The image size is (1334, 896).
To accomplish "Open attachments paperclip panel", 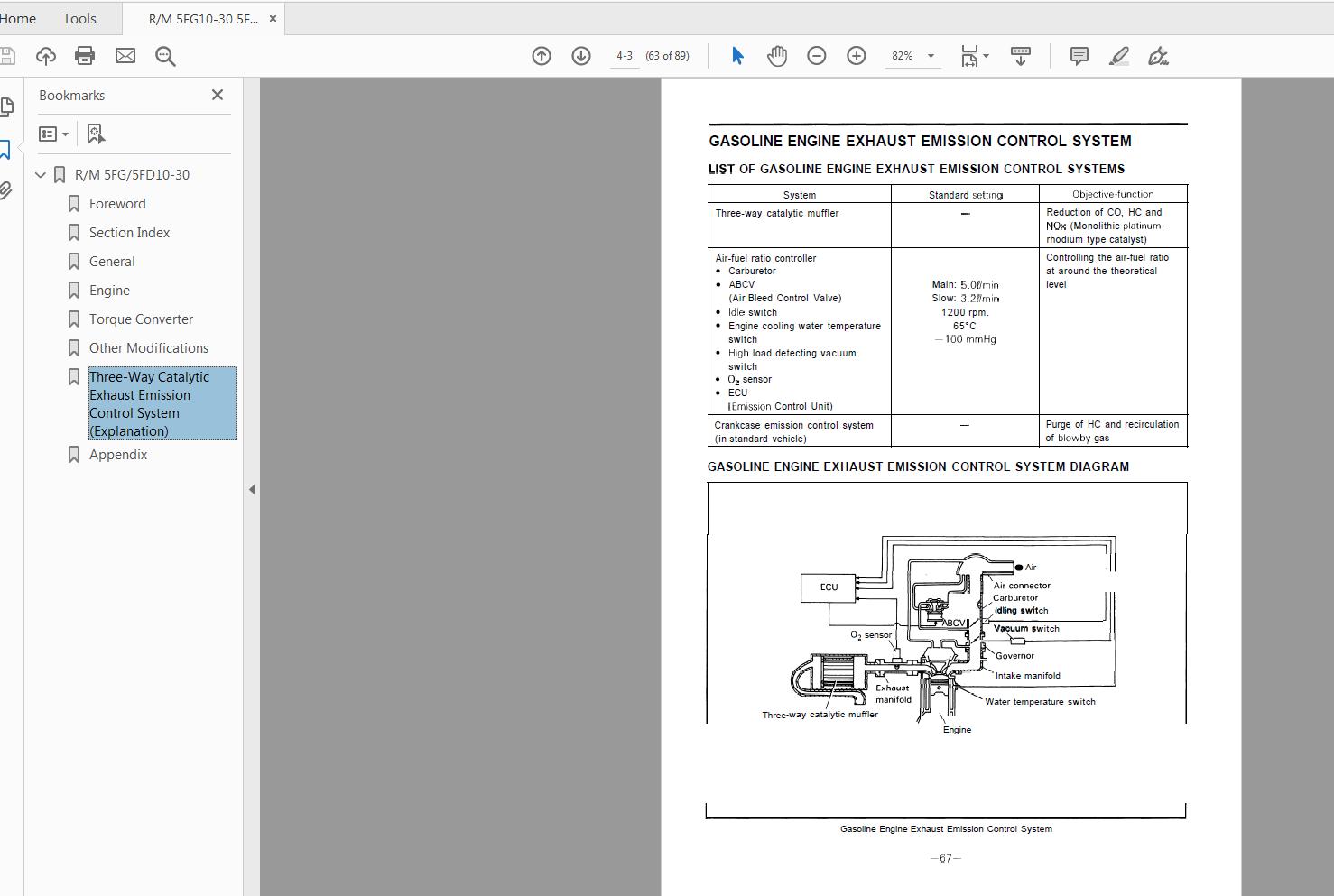I will 5,190.
